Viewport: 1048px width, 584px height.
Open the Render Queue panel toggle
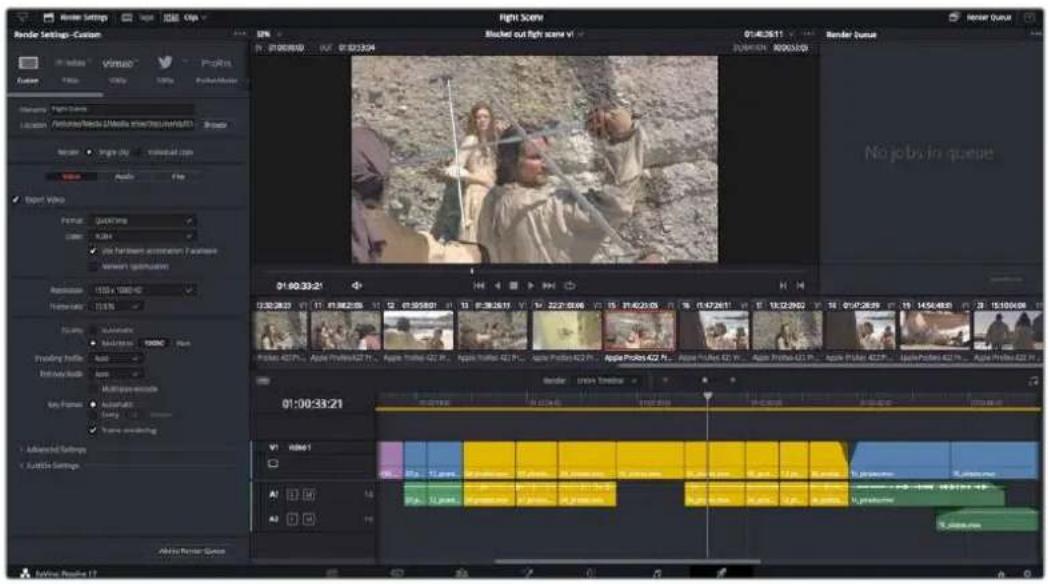point(981,17)
